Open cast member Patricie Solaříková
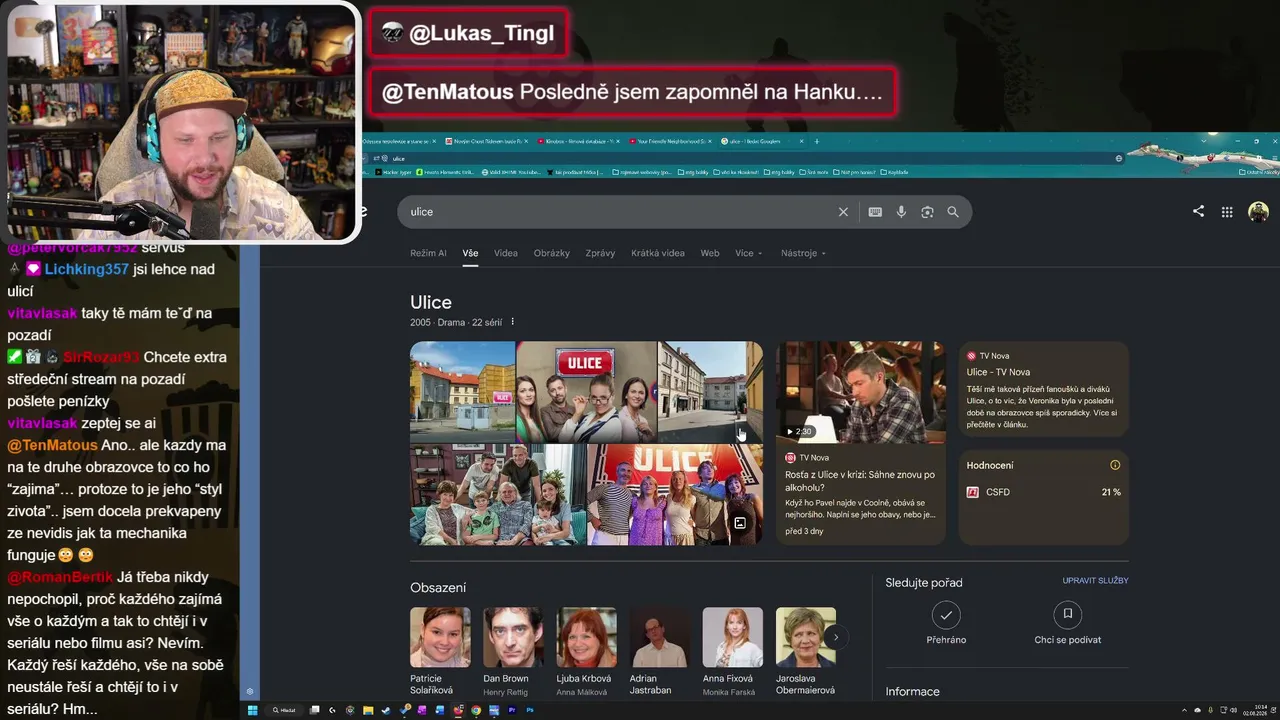 440,651
